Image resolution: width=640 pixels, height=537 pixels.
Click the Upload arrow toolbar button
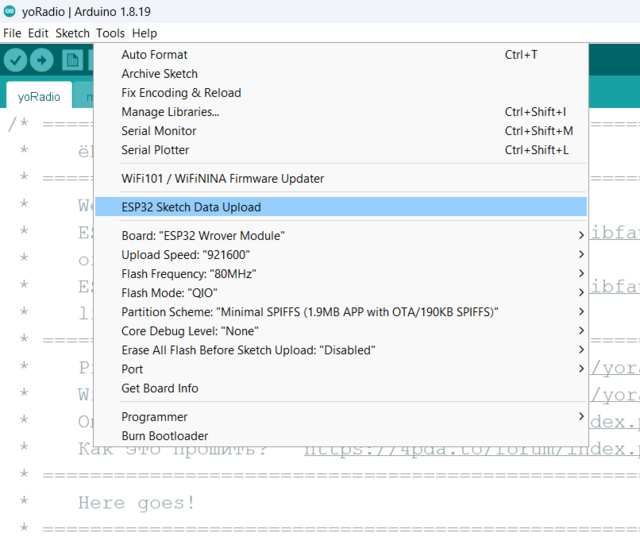pos(42,60)
